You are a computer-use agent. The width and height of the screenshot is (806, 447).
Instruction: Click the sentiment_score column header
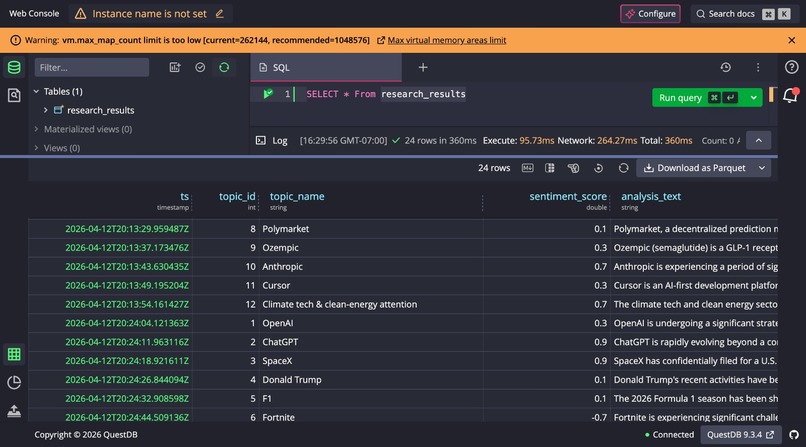(x=568, y=196)
